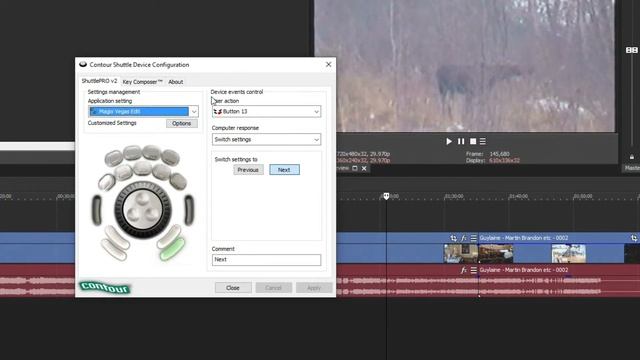Switch to the Key Composer tab
The height and width of the screenshot is (360, 640).
click(142, 82)
